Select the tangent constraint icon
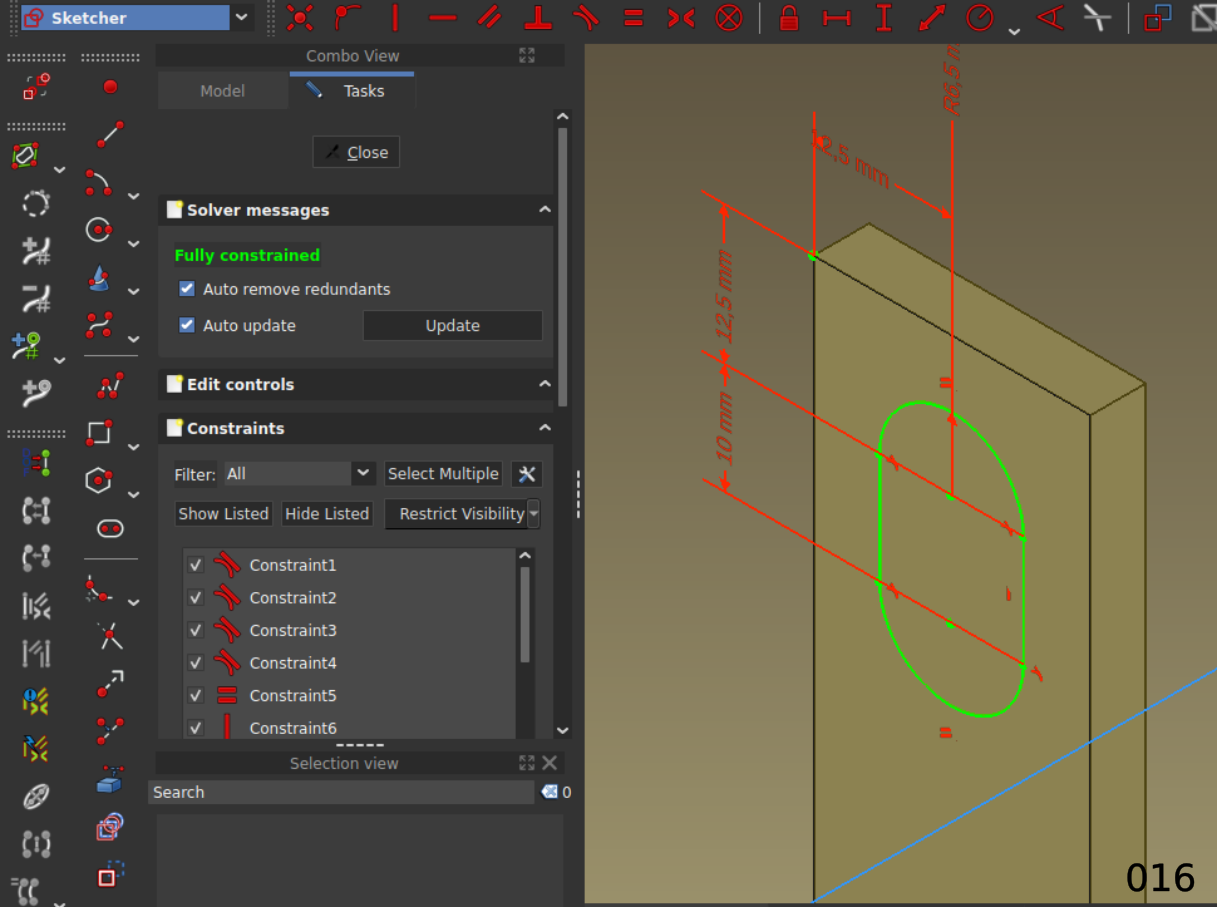The image size is (1217, 907). point(586,17)
